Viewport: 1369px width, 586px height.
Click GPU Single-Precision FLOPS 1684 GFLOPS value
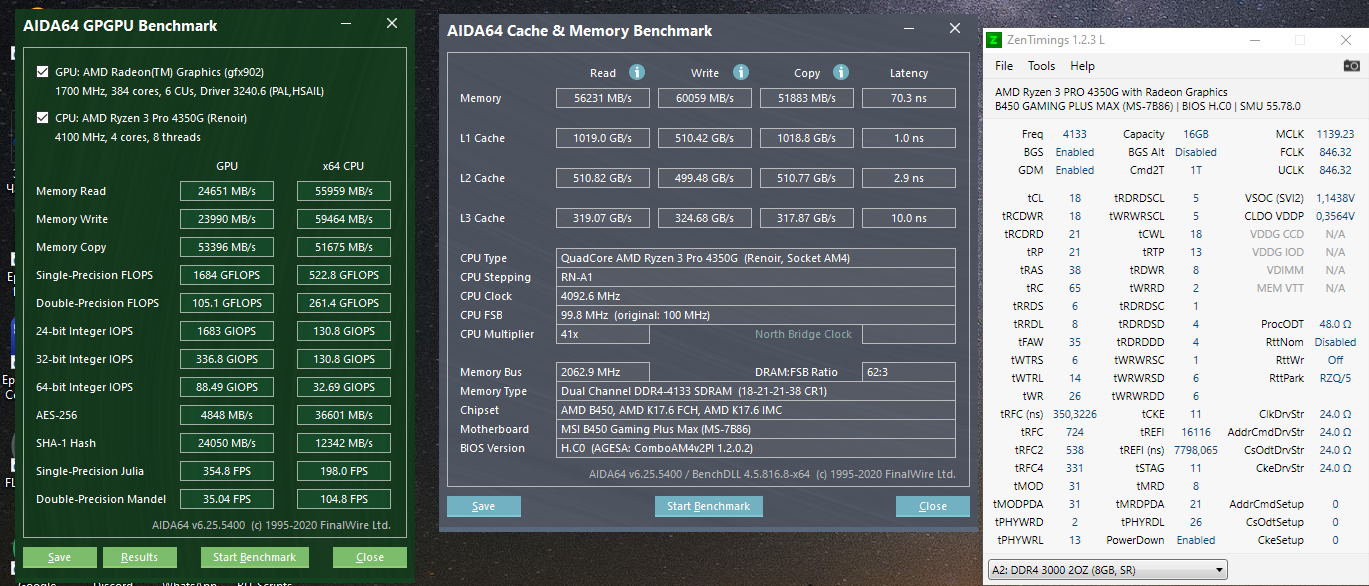point(227,275)
